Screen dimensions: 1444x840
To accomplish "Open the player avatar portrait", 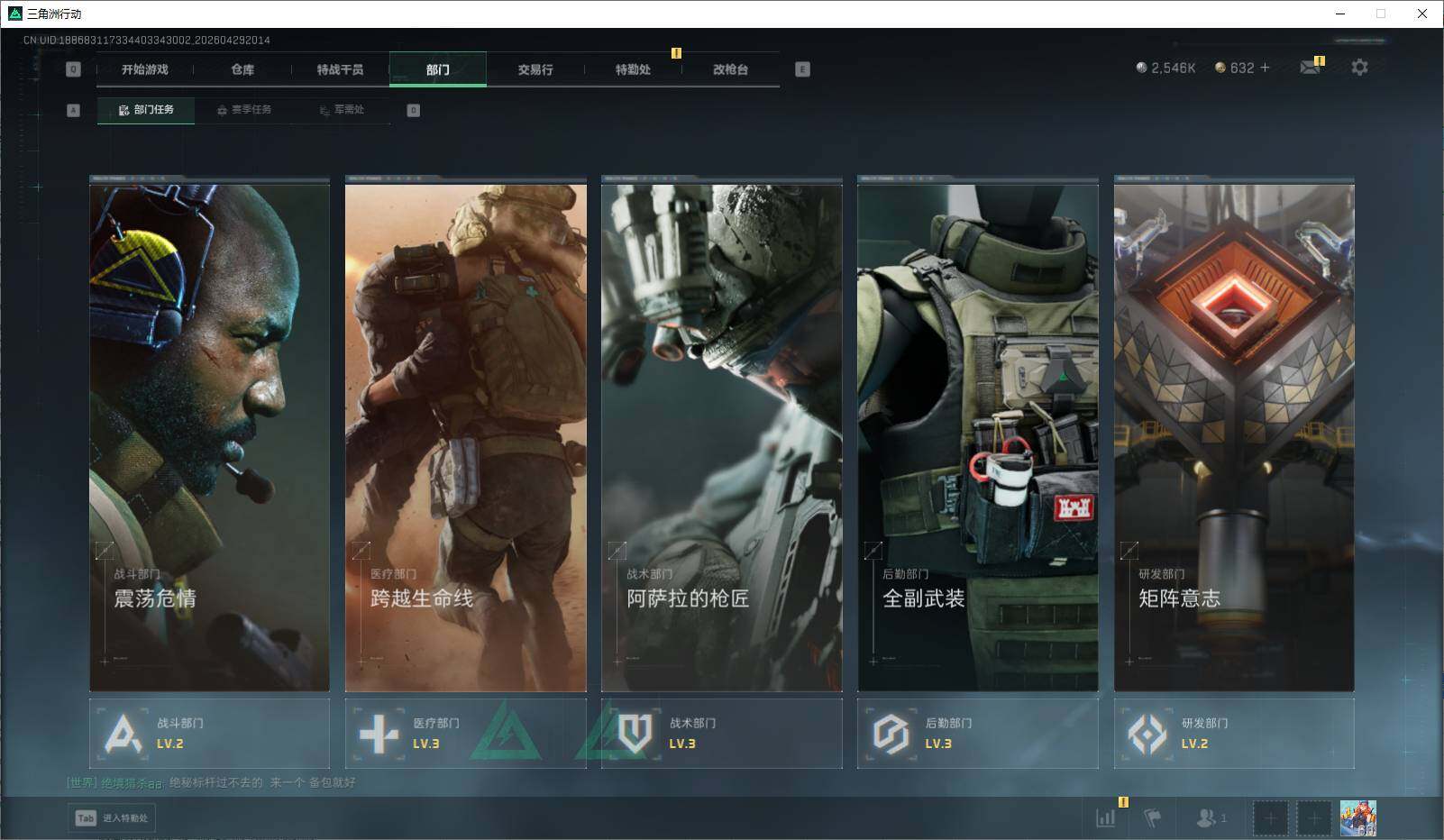I will pyautogui.click(x=1357, y=818).
